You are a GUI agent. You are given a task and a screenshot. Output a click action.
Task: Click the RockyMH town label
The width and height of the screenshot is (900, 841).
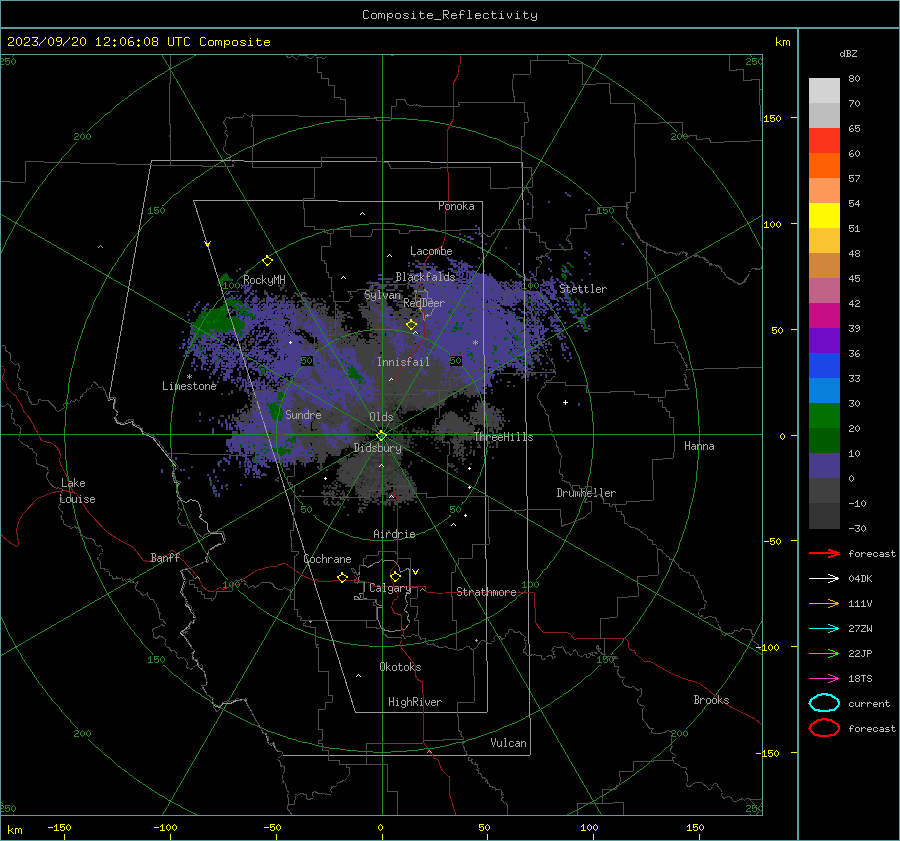point(264,280)
